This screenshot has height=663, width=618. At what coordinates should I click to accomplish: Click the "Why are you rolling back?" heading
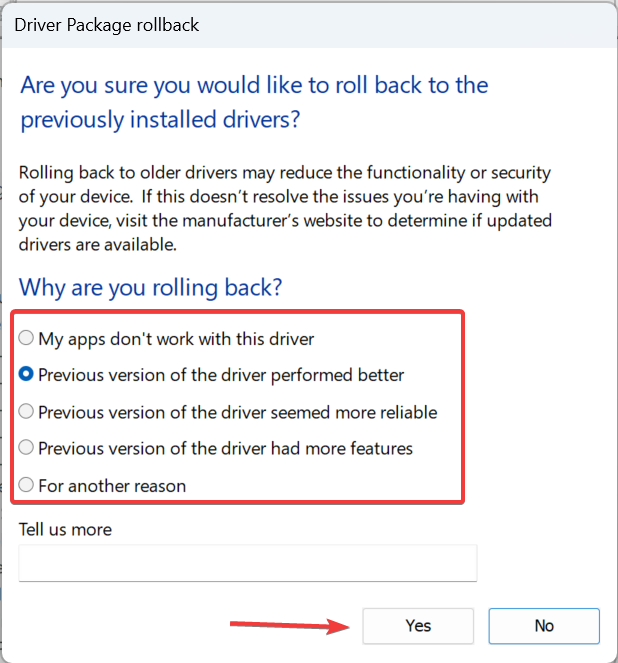150,288
